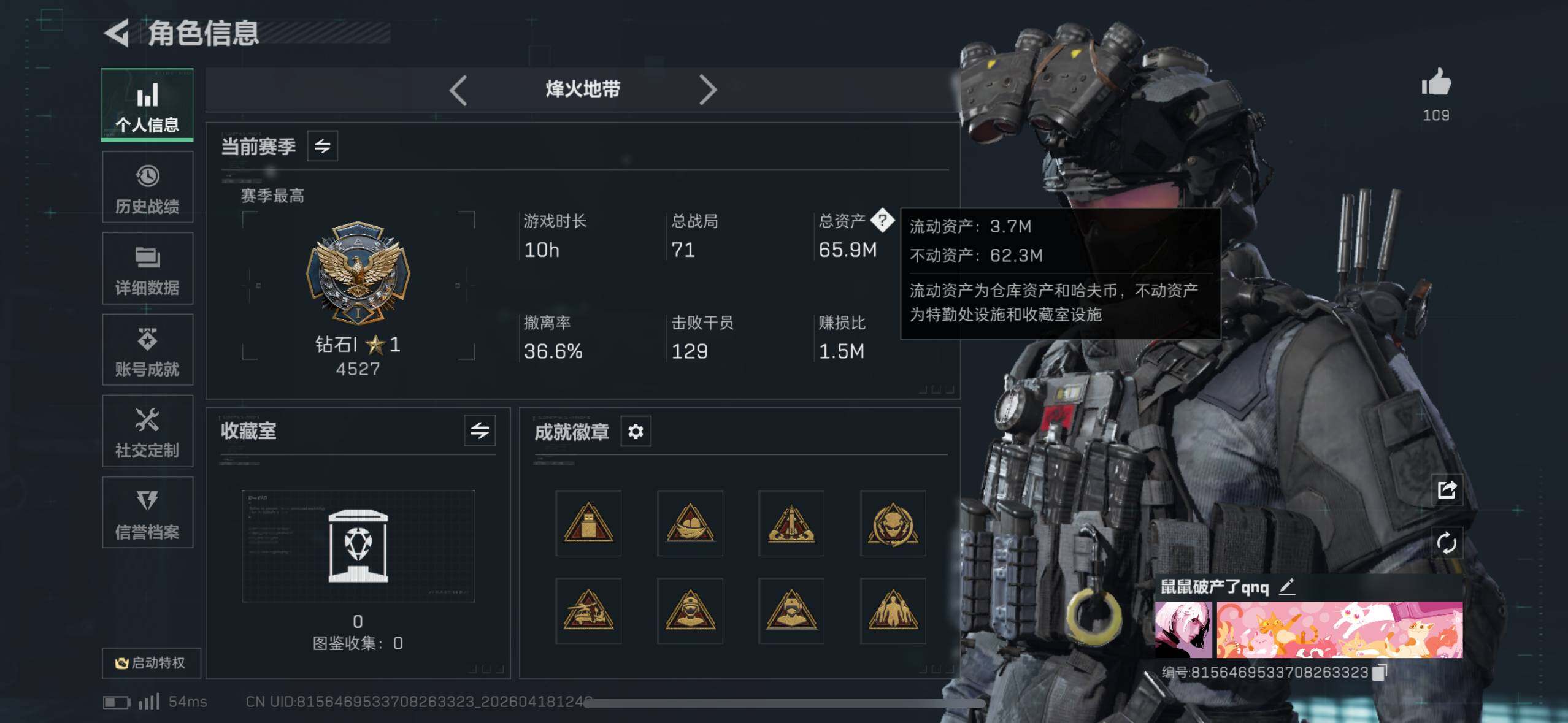
Task: Go back using the arrow beside 角色信息
Action: pos(117,33)
